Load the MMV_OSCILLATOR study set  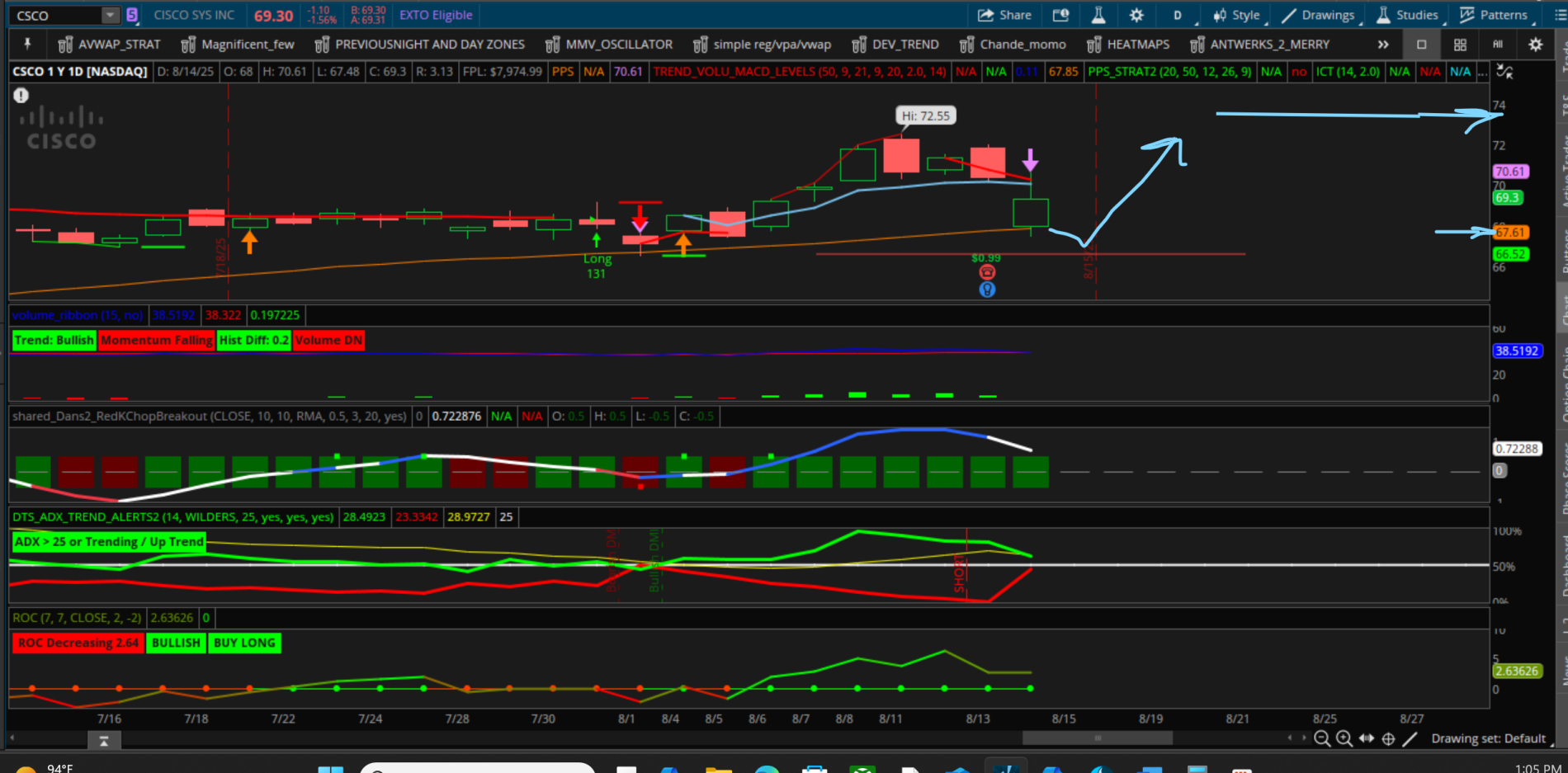[608, 45]
